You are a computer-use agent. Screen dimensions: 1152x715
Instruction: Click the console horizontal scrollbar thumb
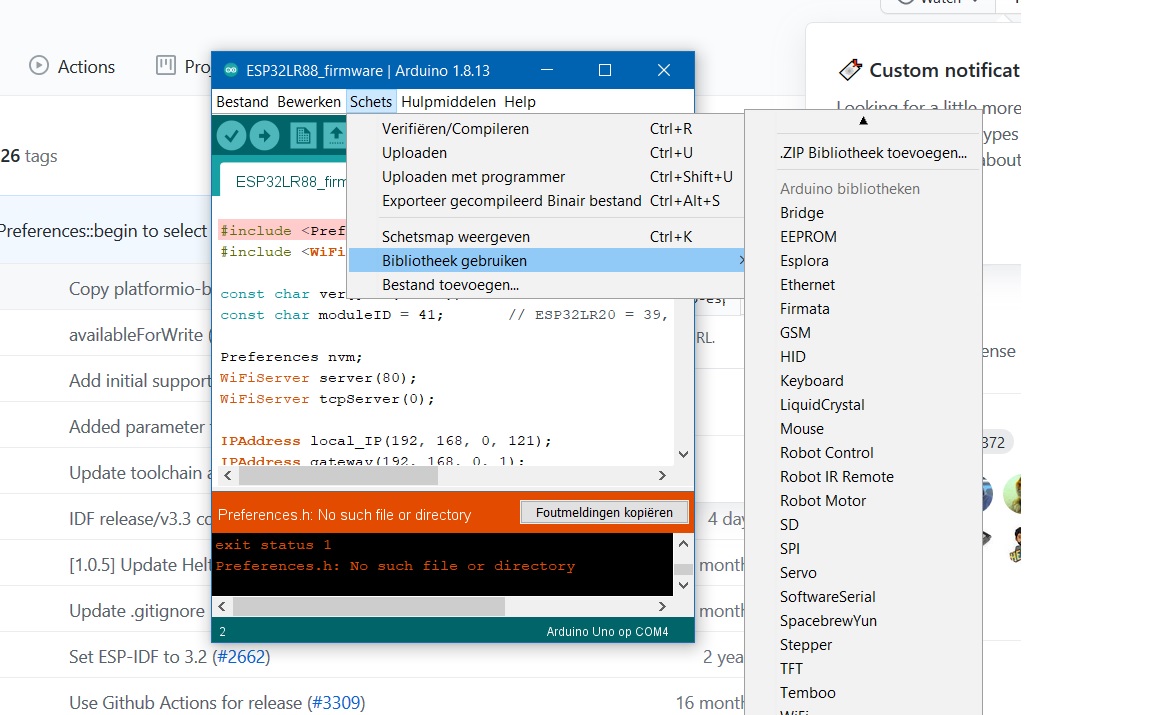[369, 606]
